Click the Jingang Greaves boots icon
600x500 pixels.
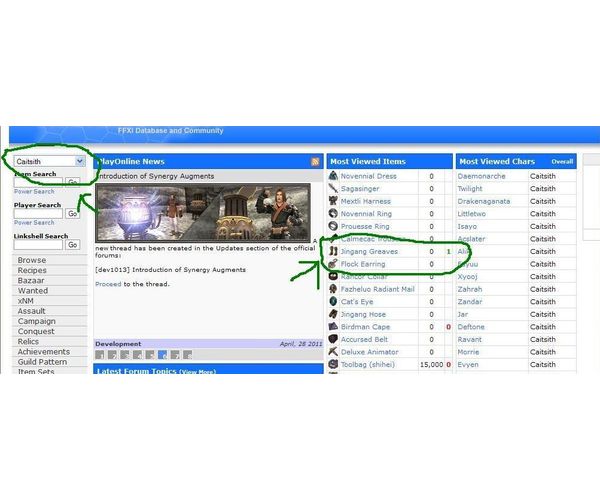[333, 251]
